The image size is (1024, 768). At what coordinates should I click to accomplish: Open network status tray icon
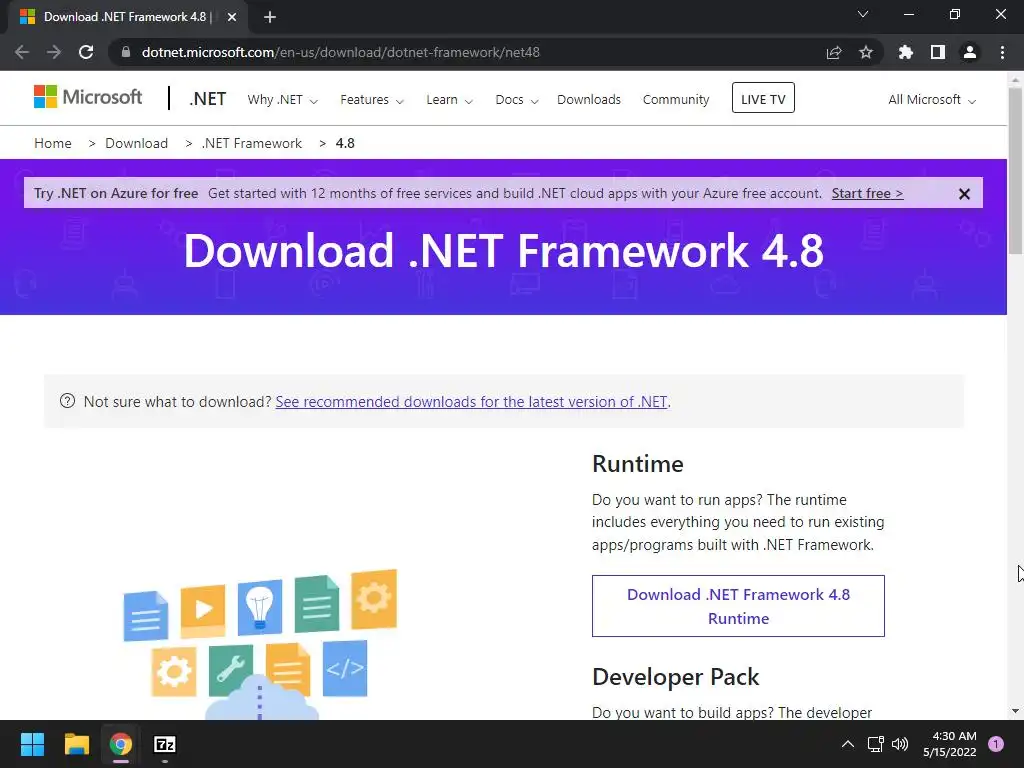coord(875,744)
